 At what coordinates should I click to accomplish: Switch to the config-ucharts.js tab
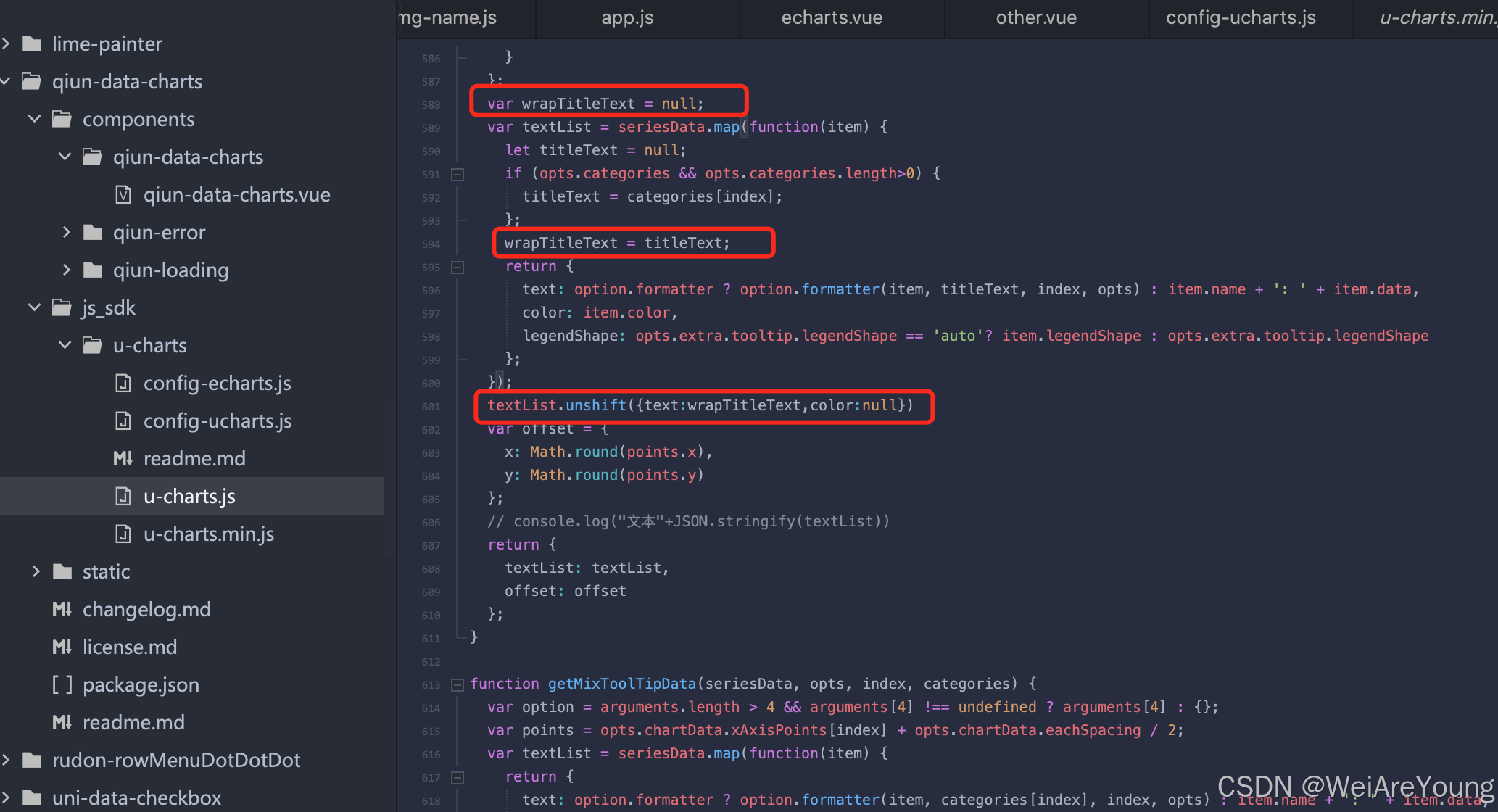click(1241, 18)
